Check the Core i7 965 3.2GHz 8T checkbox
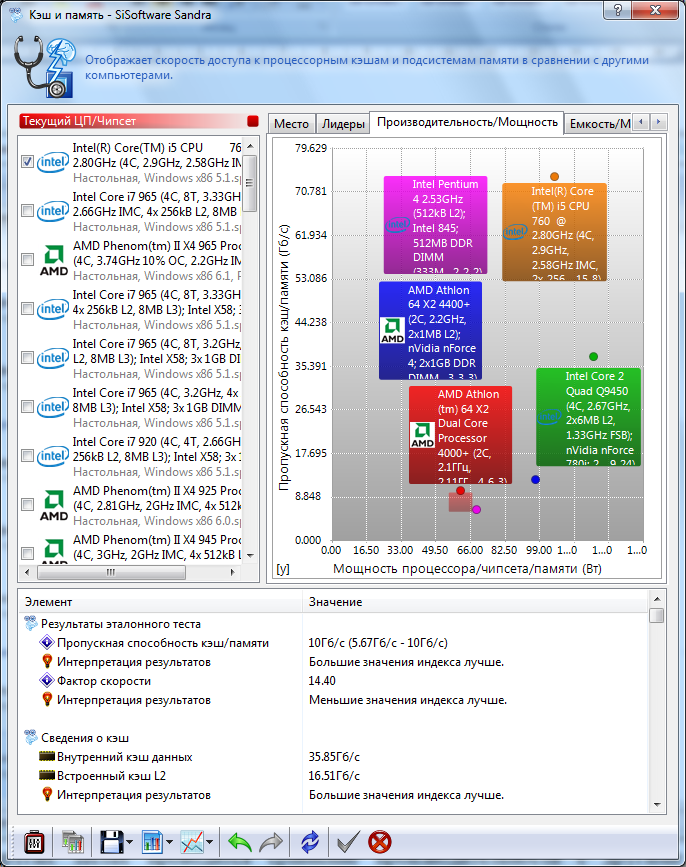This screenshot has height=867, width=686. click(x=28, y=358)
